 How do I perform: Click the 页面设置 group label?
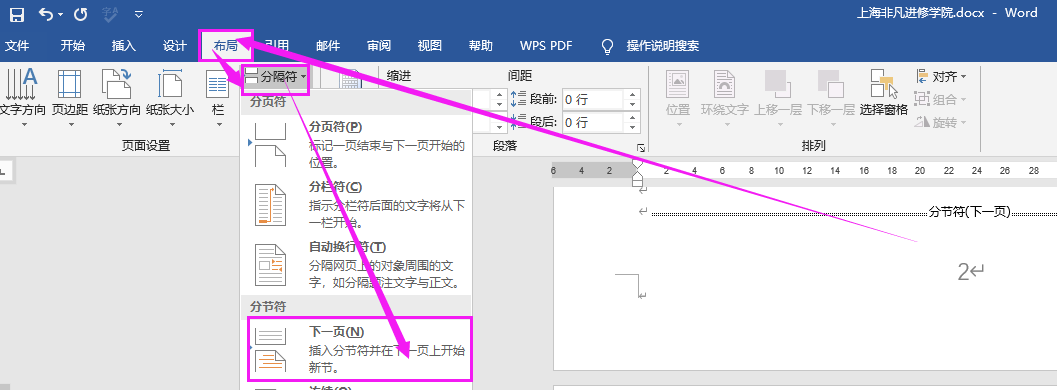[x=146, y=146]
